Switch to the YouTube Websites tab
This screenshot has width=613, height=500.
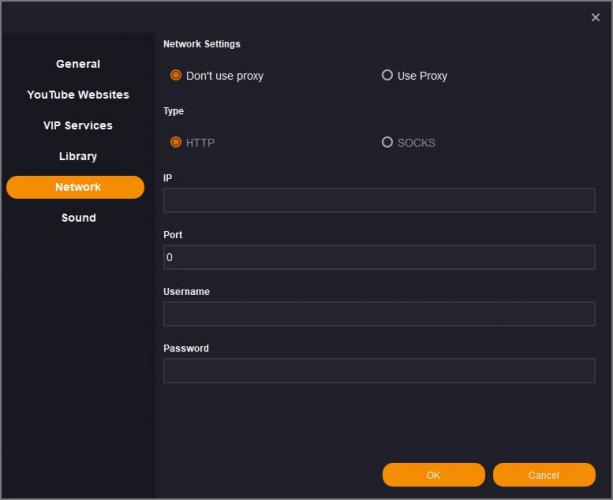tap(78, 95)
